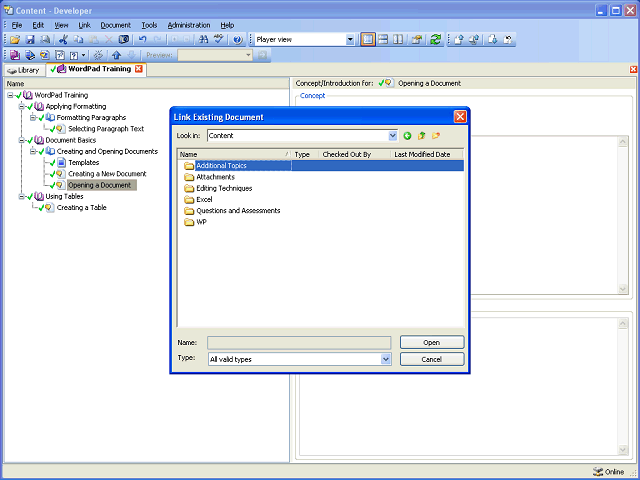Open the Administration menu
This screenshot has height=480, width=640.
click(x=189, y=25)
